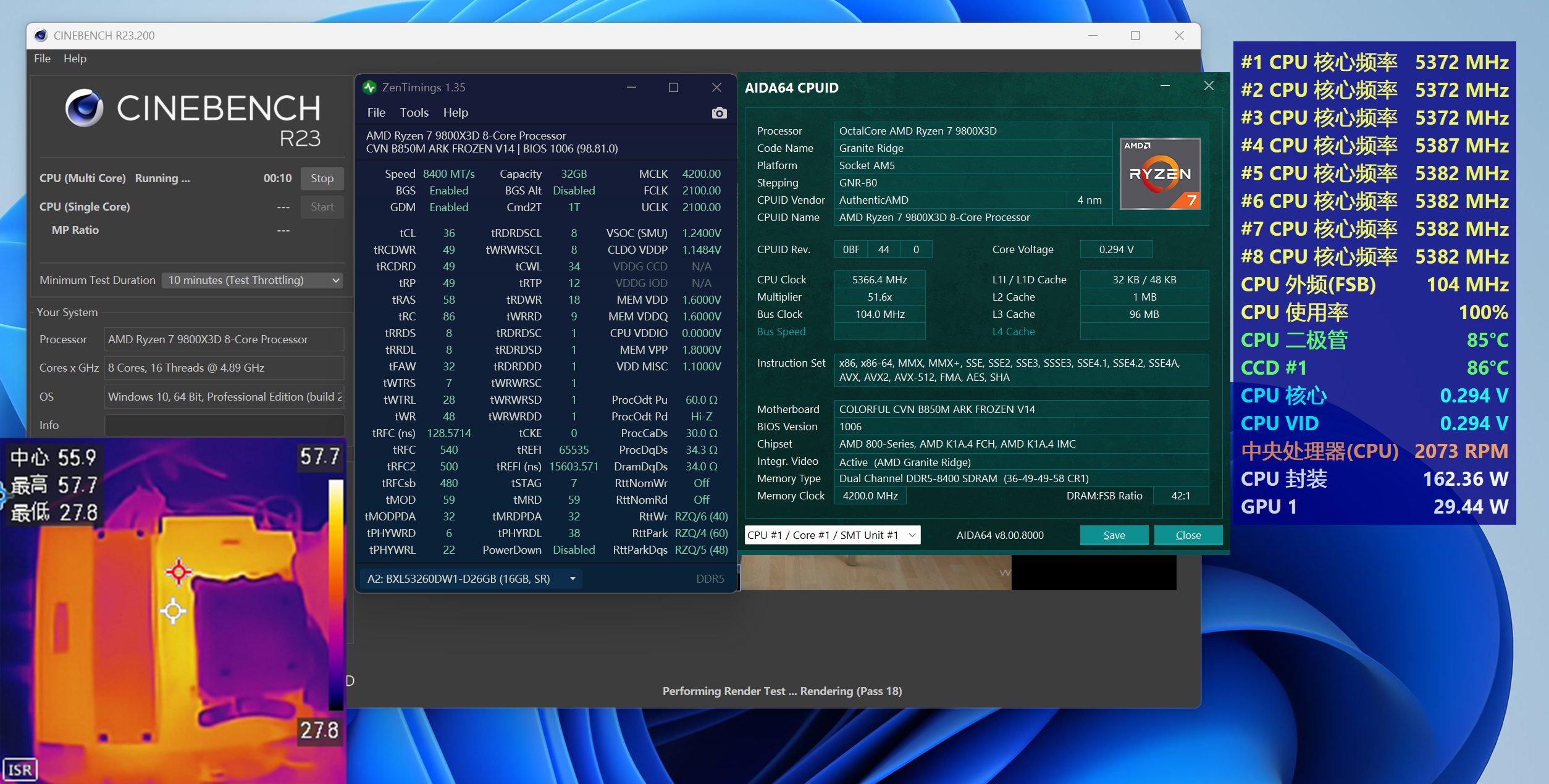The image size is (1549, 784).
Task: Click the Cinebench icon in the title bar
Action: (41, 35)
